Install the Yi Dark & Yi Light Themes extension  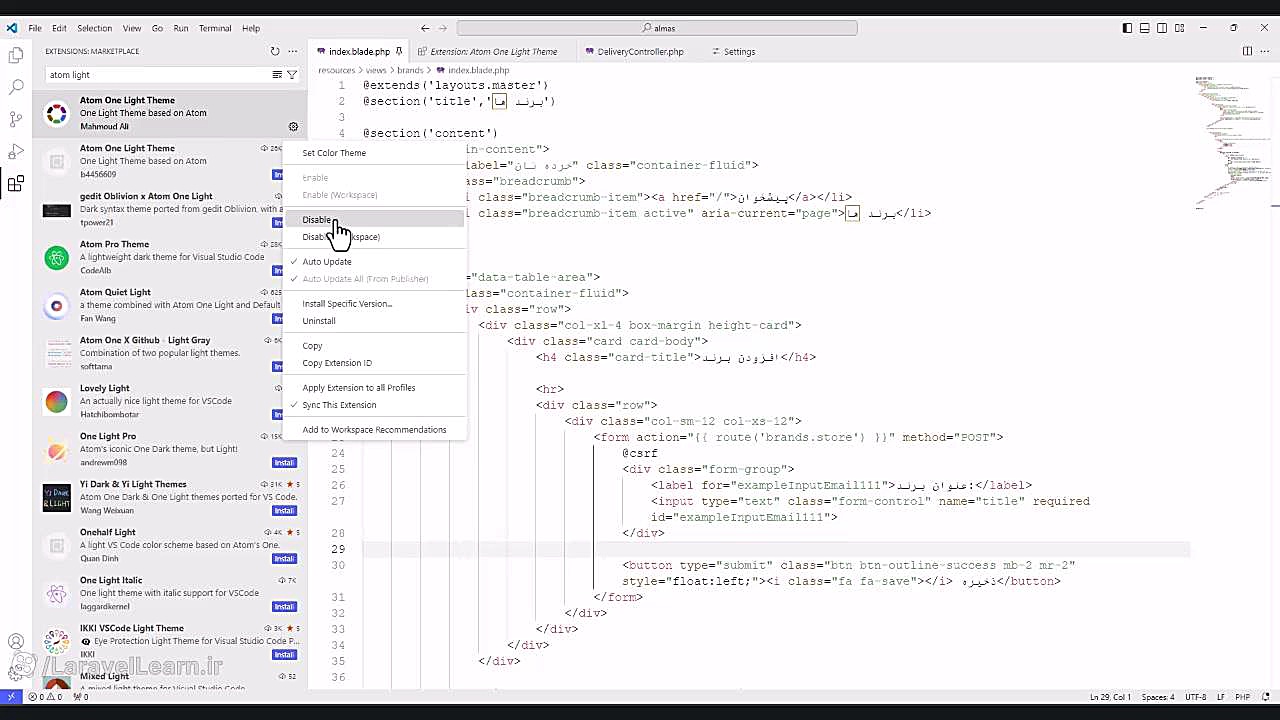(x=284, y=511)
